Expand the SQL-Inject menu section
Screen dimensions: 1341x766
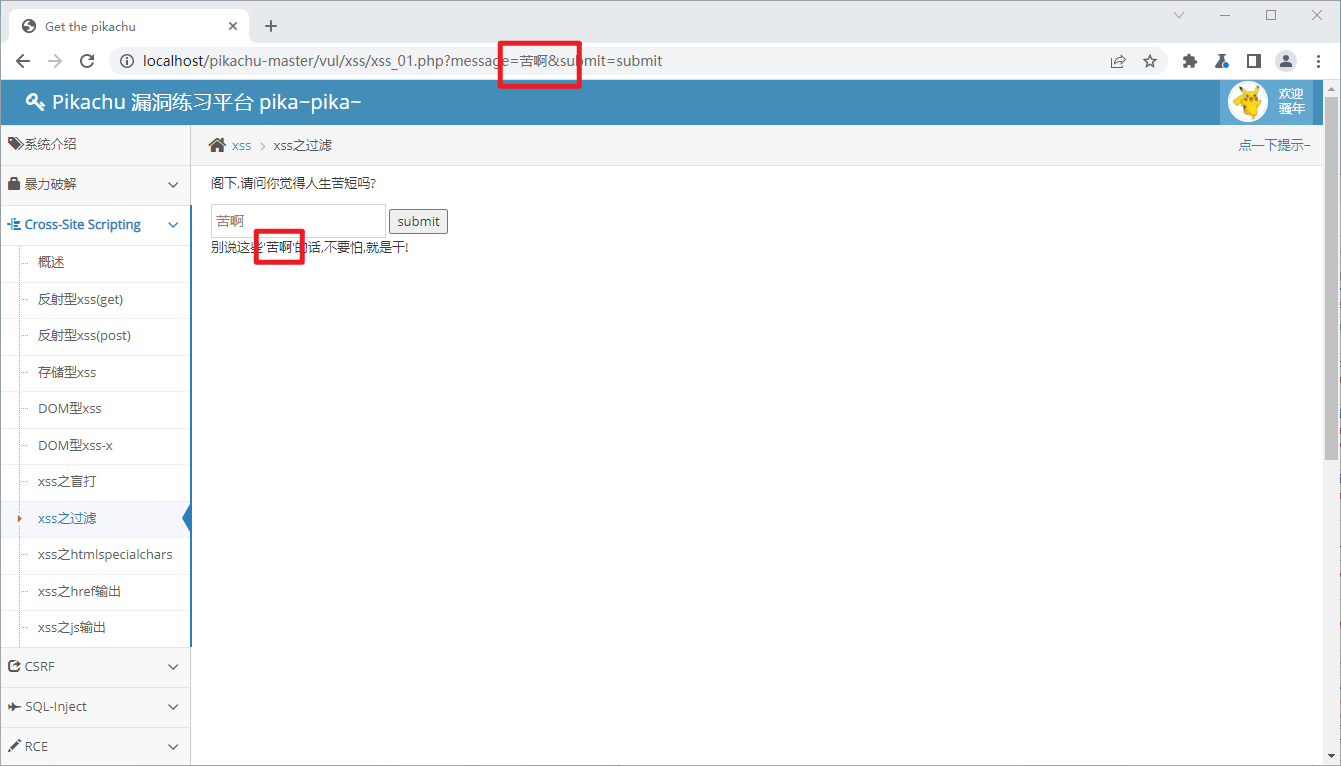pos(95,706)
